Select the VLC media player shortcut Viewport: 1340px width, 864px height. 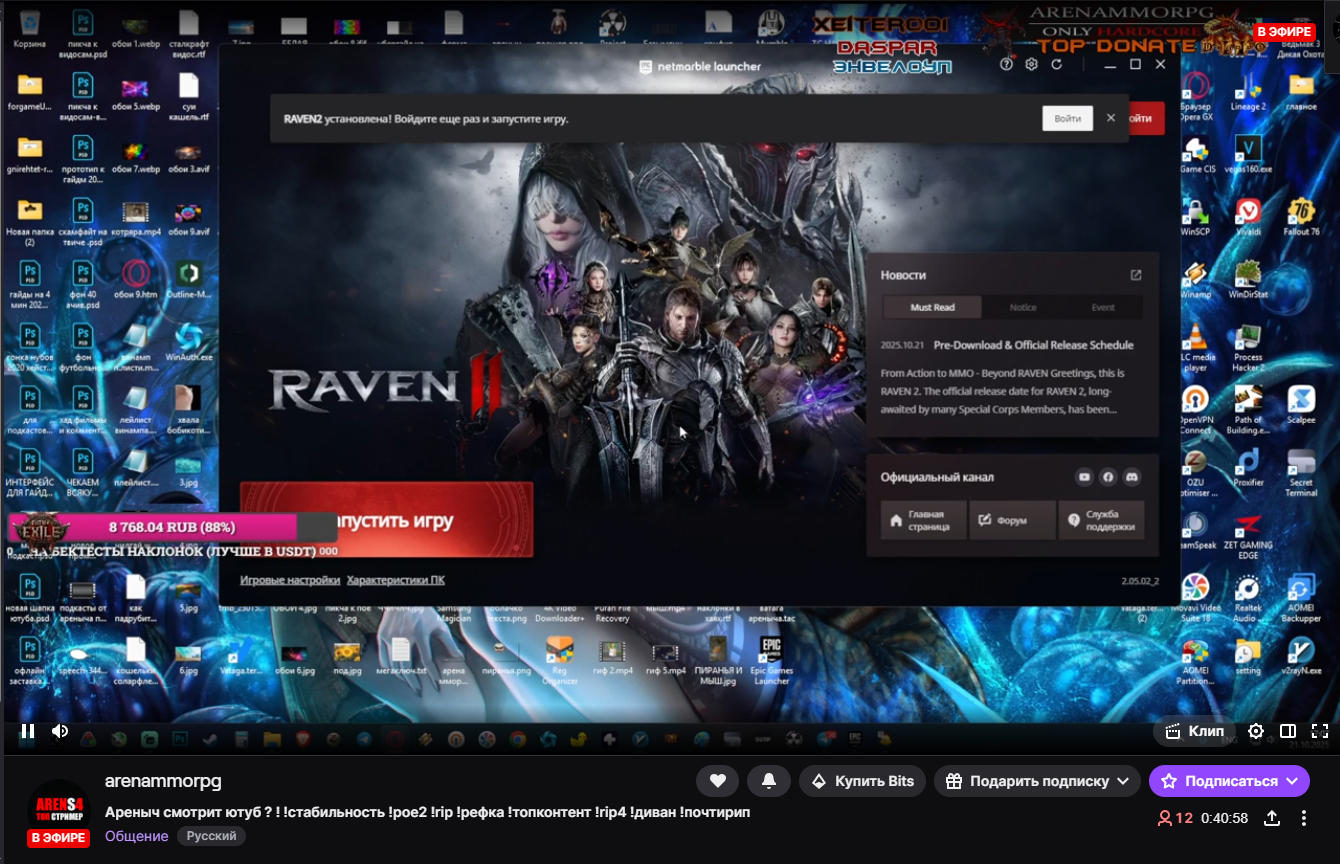[x=1195, y=347]
